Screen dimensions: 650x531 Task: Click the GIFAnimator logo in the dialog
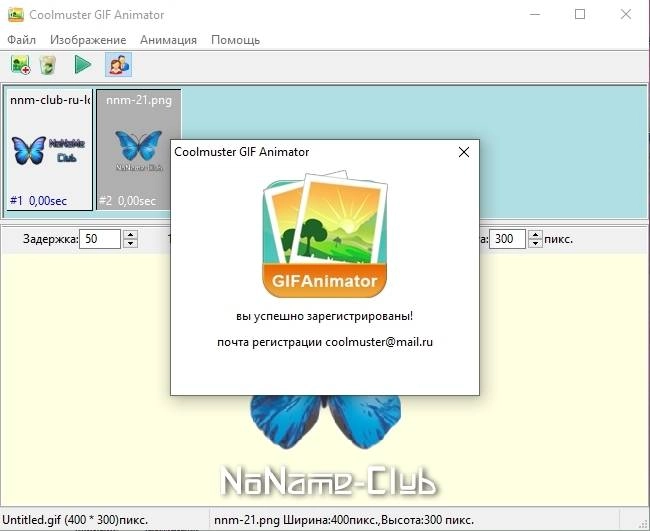click(325, 234)
